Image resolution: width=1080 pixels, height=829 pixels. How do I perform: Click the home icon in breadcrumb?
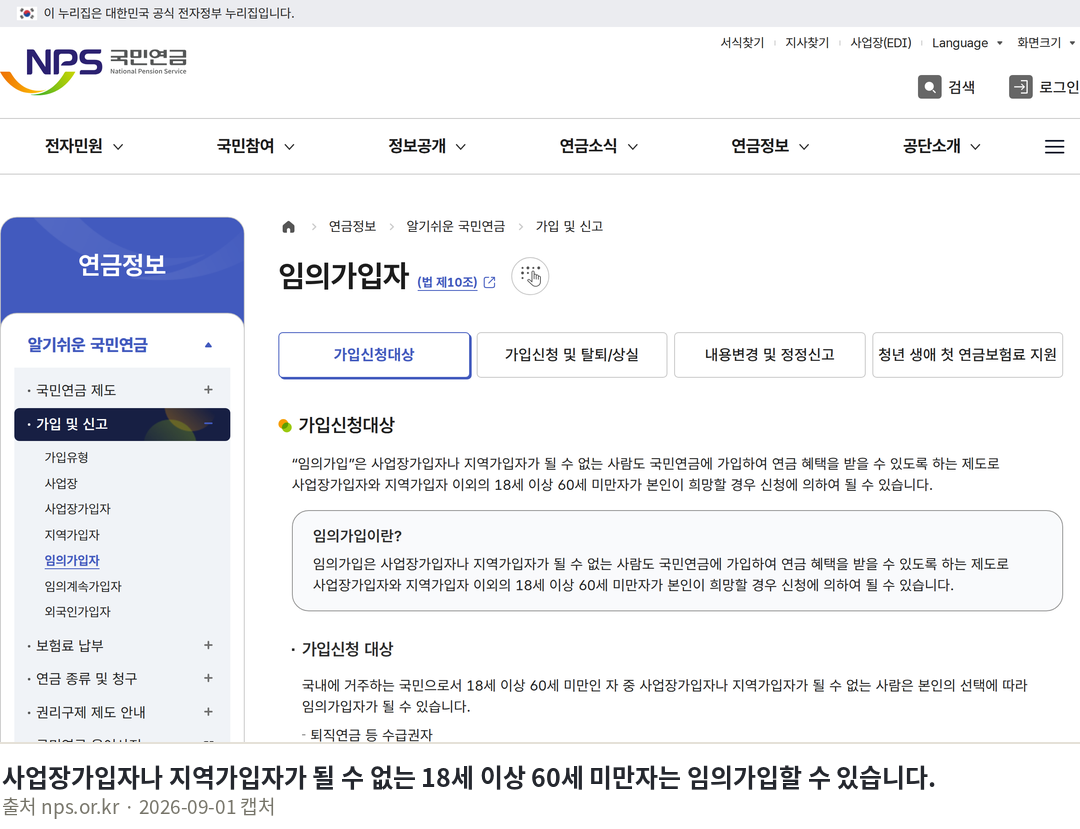click(x=289, y=227)
